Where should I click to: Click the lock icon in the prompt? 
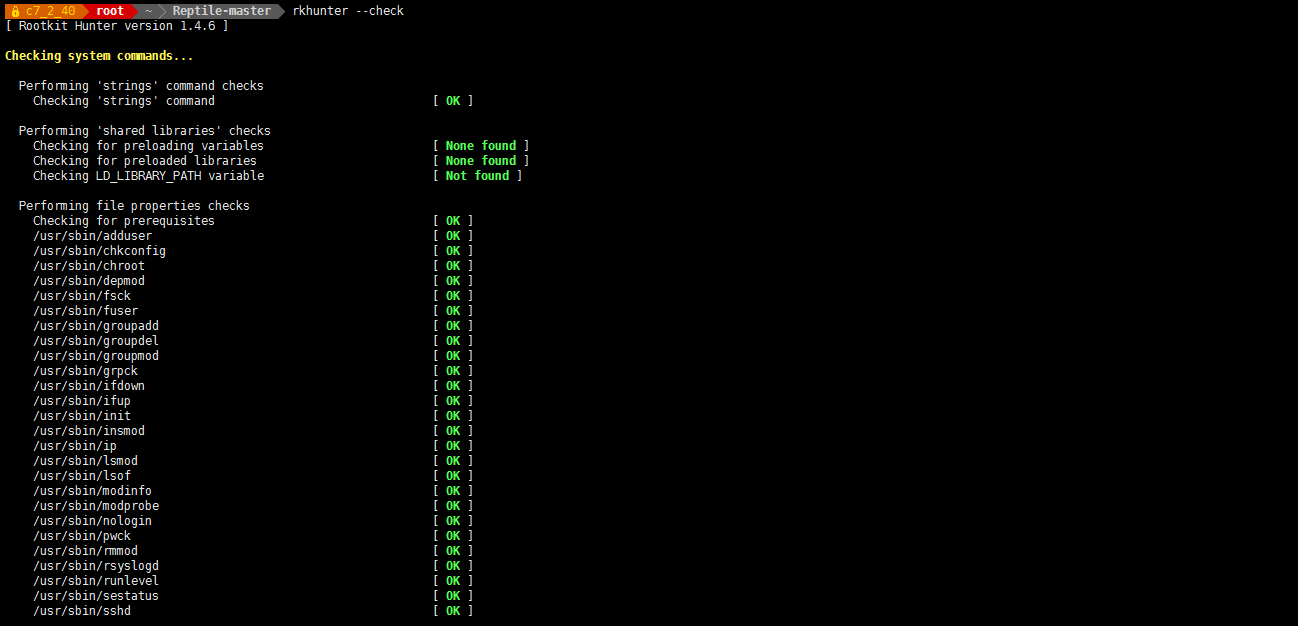pos(15,11)
